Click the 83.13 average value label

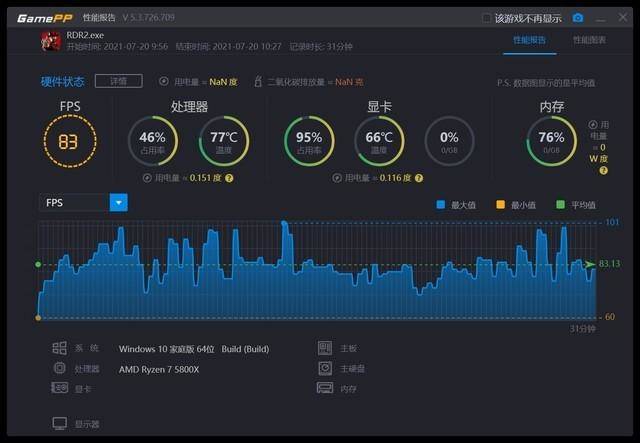pyautogui.click(x=609, y=264)
